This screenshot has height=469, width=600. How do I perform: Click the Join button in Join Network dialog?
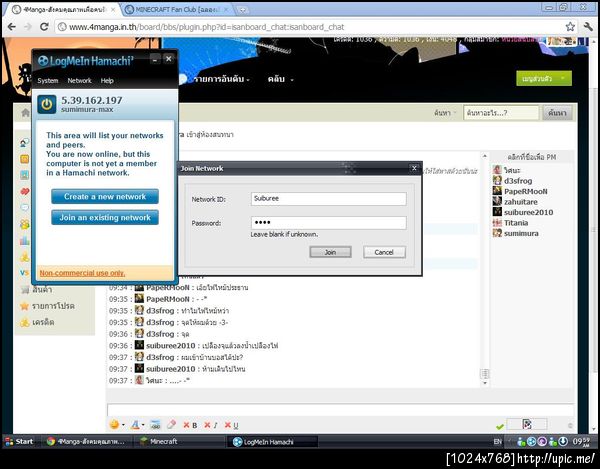(x=330, y=252)
